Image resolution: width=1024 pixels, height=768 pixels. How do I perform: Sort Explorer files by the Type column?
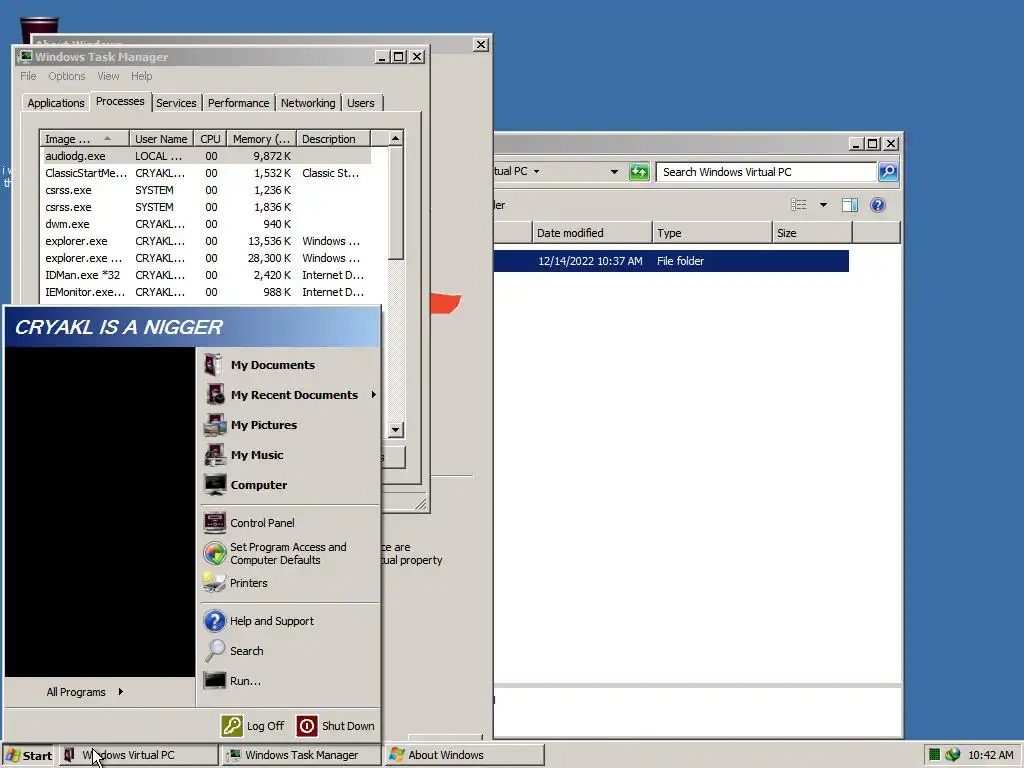click(x=712, y=232)
